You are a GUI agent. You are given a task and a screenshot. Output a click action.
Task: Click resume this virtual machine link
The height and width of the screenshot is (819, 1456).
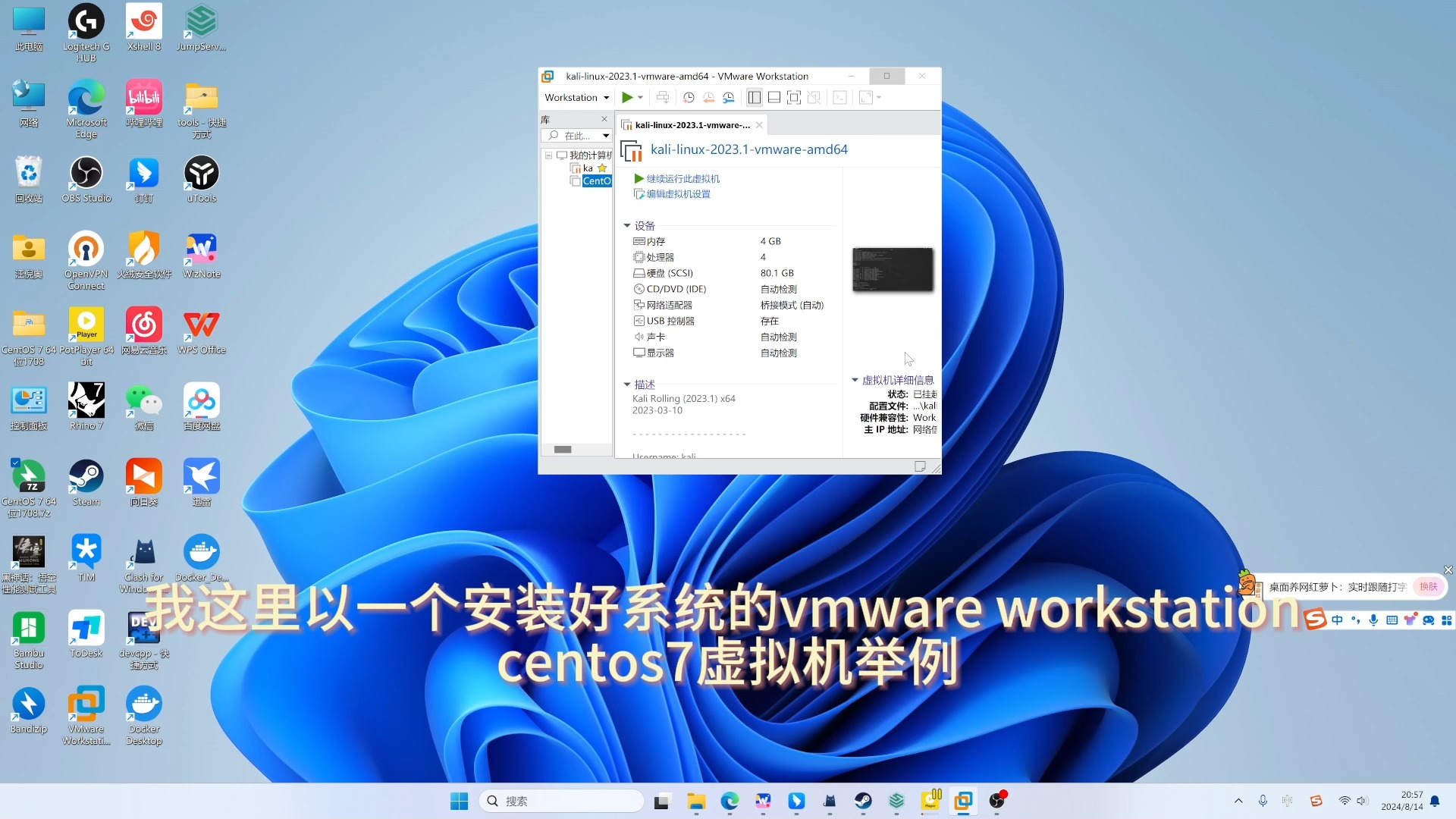[x=682, y=179]
